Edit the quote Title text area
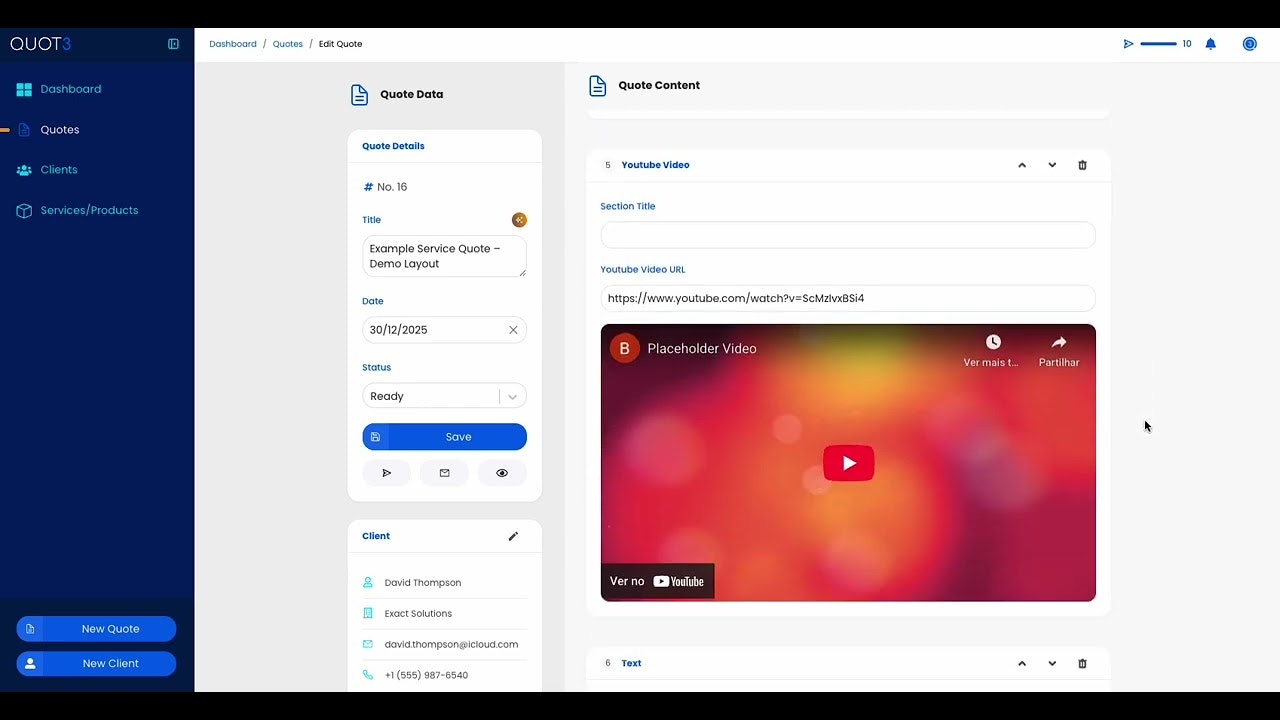This screenshot has width=1280, height=720. (444, 256)
